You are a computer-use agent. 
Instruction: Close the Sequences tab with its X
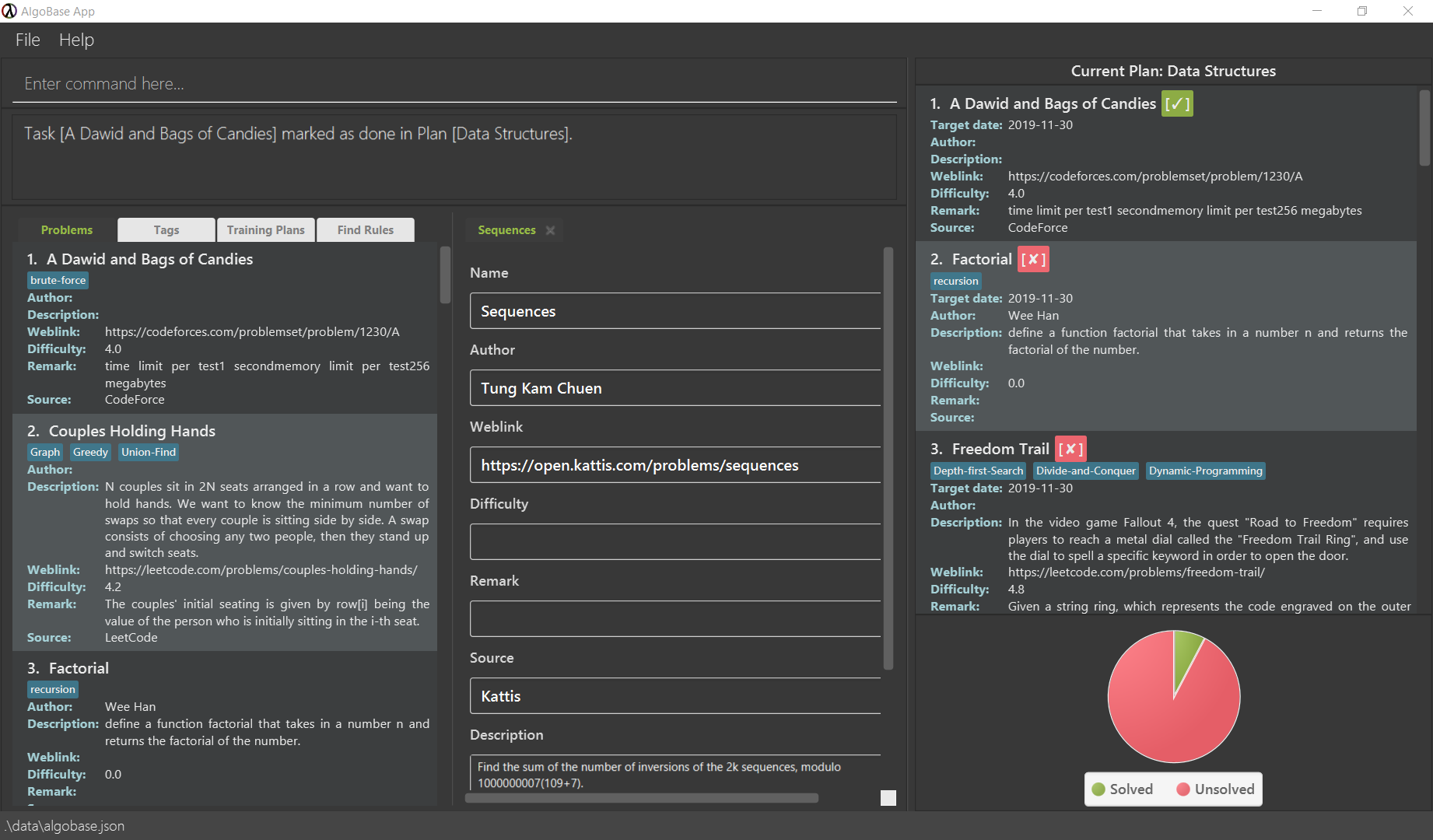[x=550, y=230]
